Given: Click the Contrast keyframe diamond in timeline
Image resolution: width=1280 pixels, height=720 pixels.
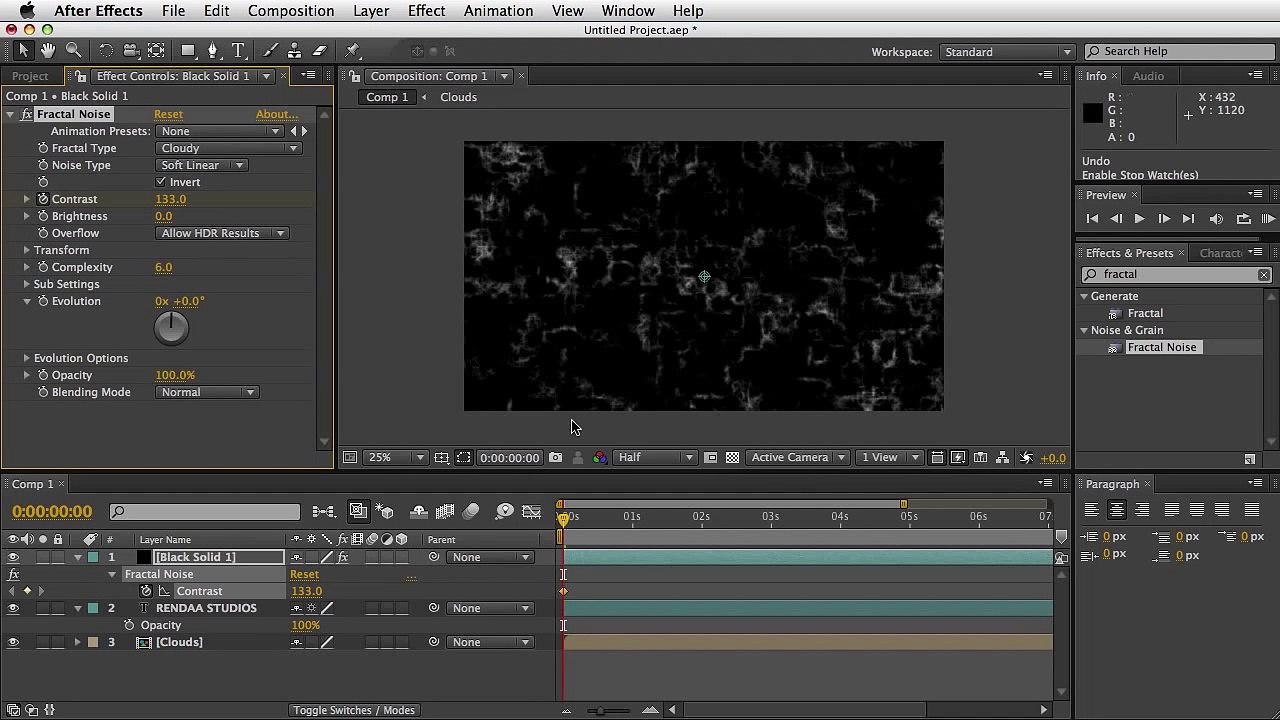Looking at the screenshot, I should (563, 591).
